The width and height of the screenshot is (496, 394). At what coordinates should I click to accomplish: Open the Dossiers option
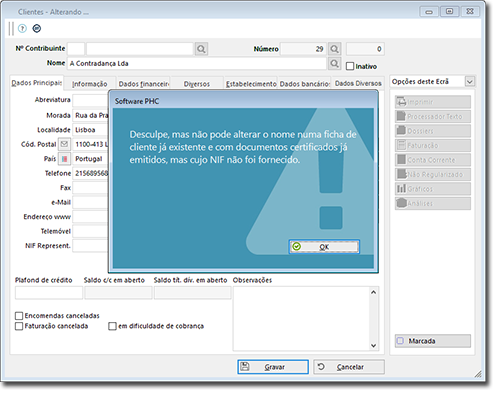pyautogui.click(x=433, y=131)
